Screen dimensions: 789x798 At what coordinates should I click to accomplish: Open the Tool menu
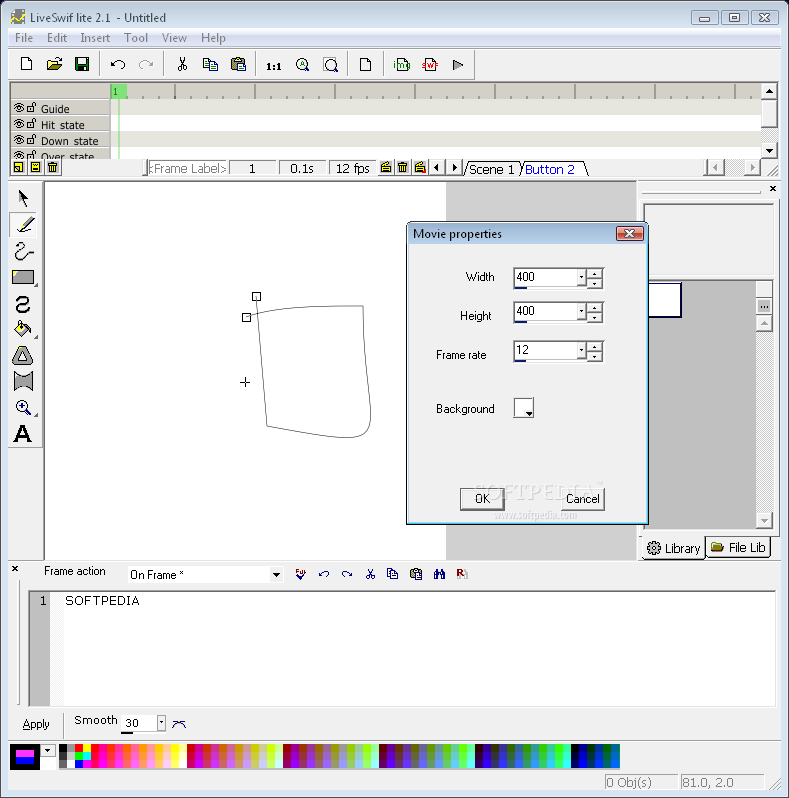[x=136, y=38]
